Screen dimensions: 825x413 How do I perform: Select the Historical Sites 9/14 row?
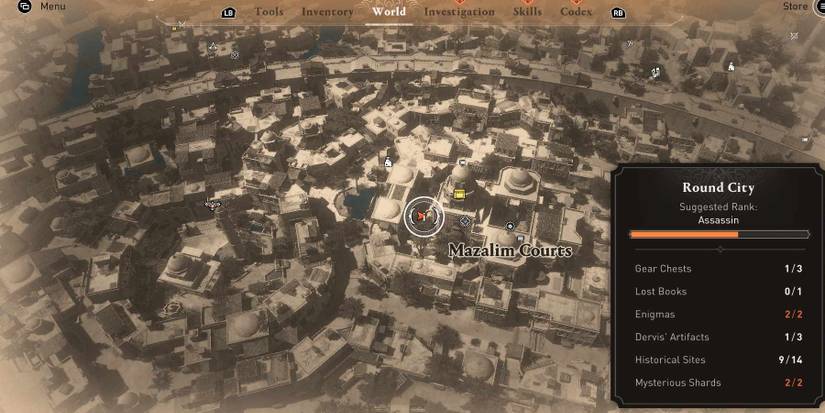[719, 360]
